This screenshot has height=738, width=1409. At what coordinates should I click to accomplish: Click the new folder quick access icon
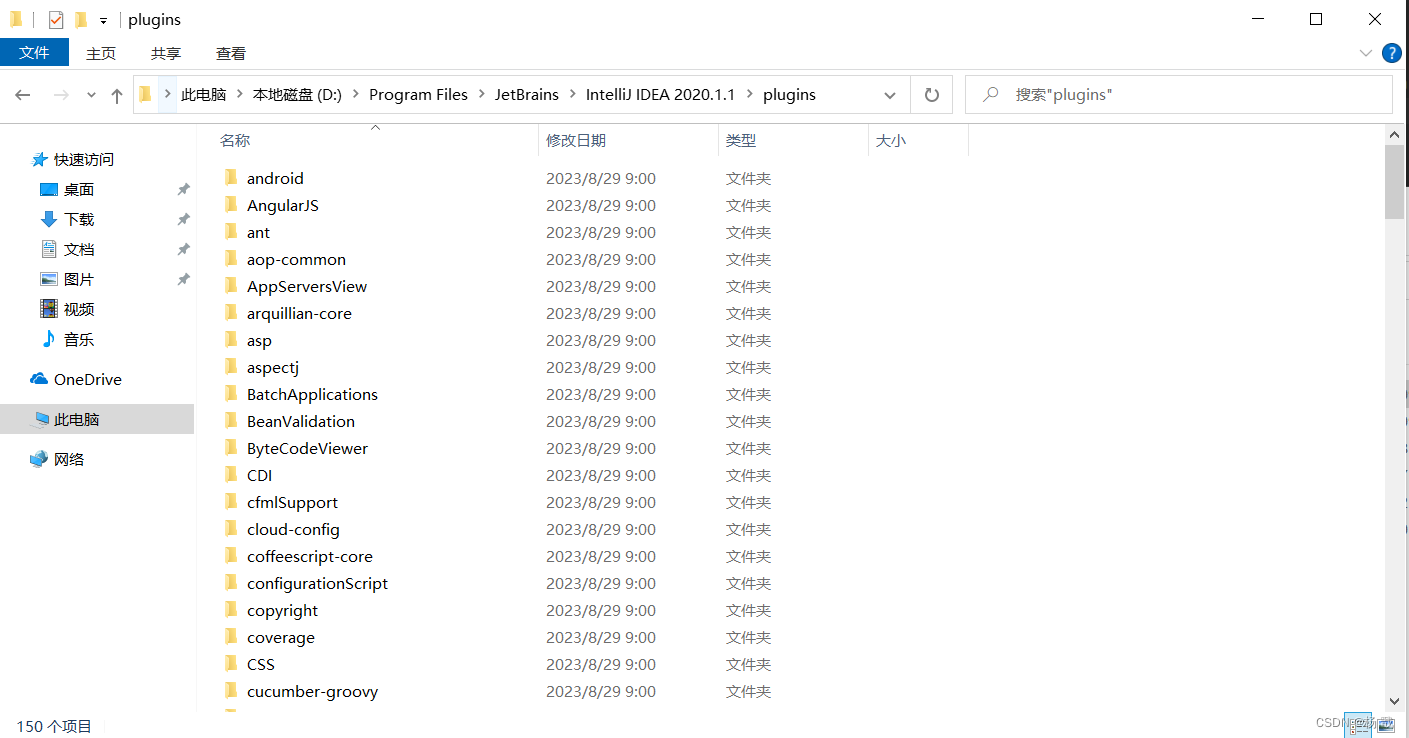pyautogui.click(x=81, y=19)
